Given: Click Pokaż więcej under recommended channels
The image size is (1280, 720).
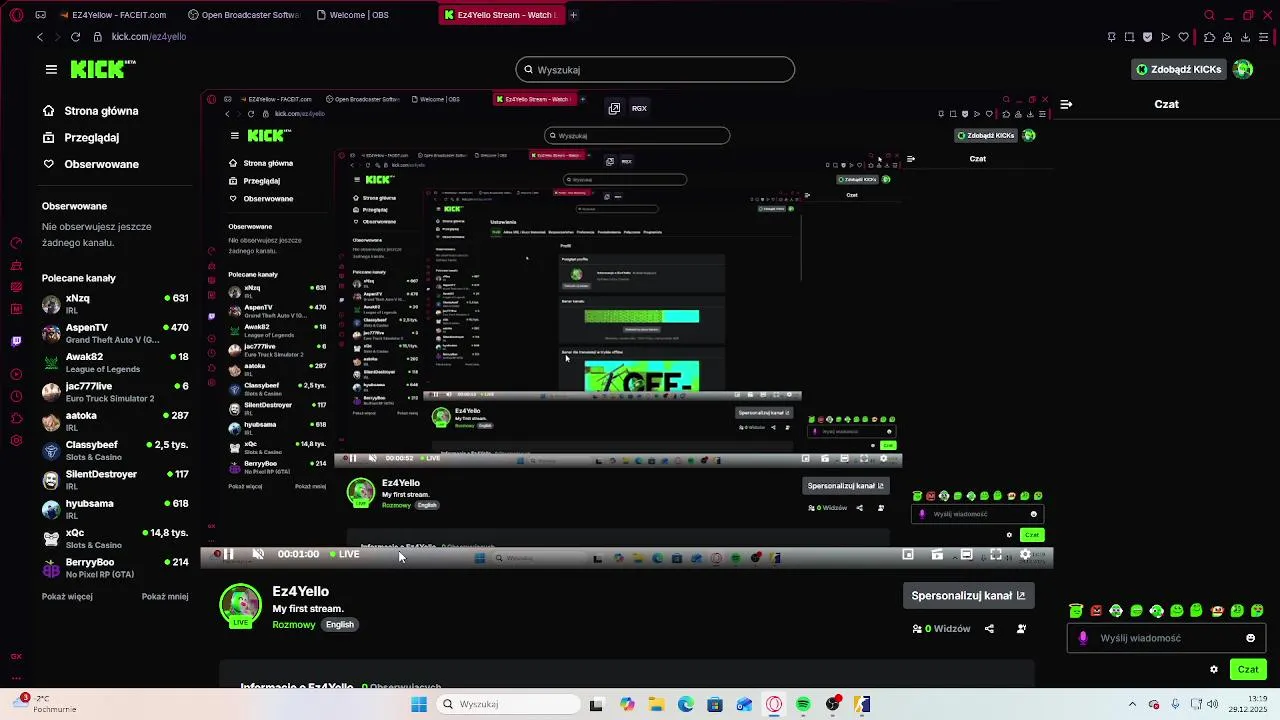Looking at the screenshot, I should click(x=67, y=596).
